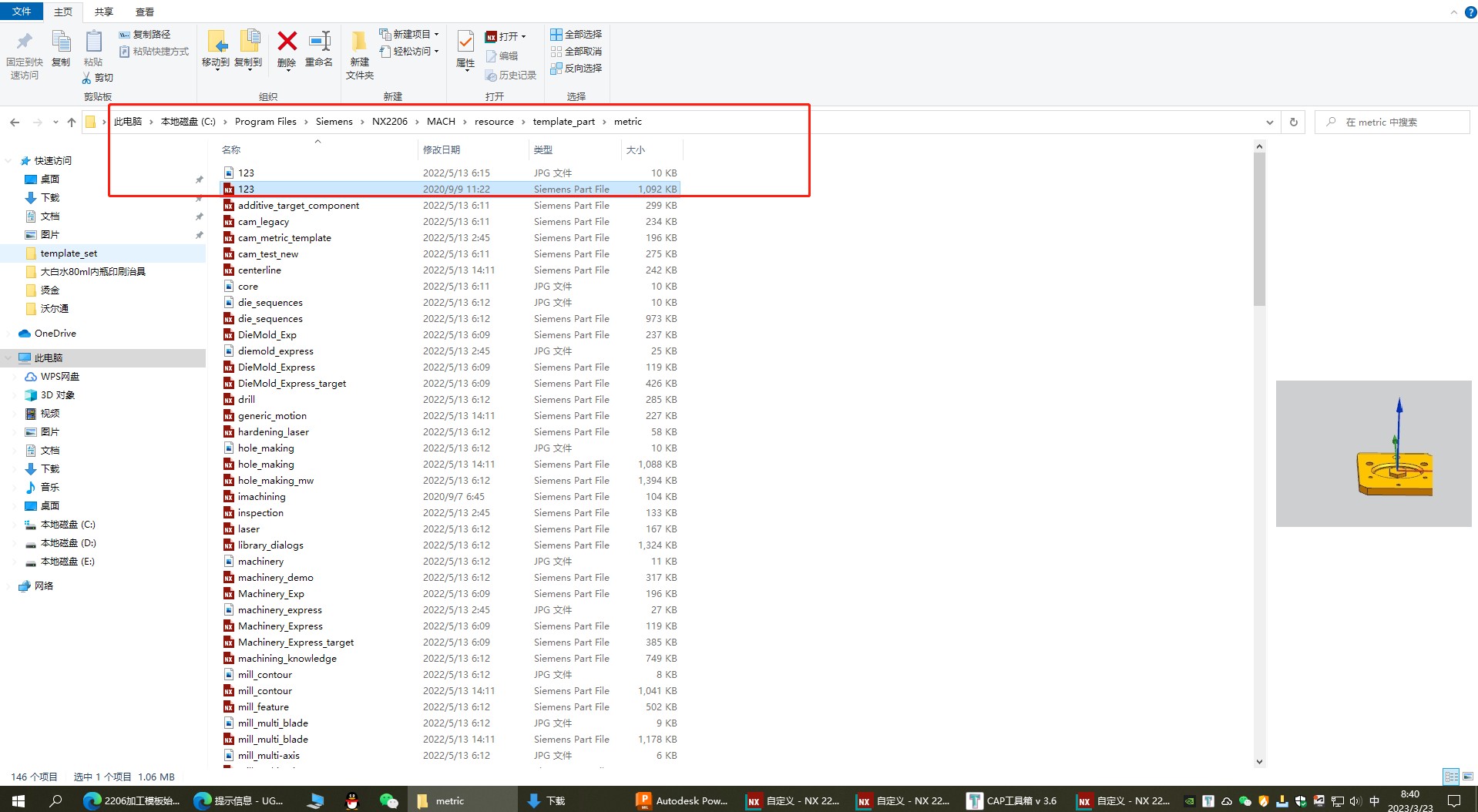
Task: Click the Copy path button
Action: pos(145,35)
